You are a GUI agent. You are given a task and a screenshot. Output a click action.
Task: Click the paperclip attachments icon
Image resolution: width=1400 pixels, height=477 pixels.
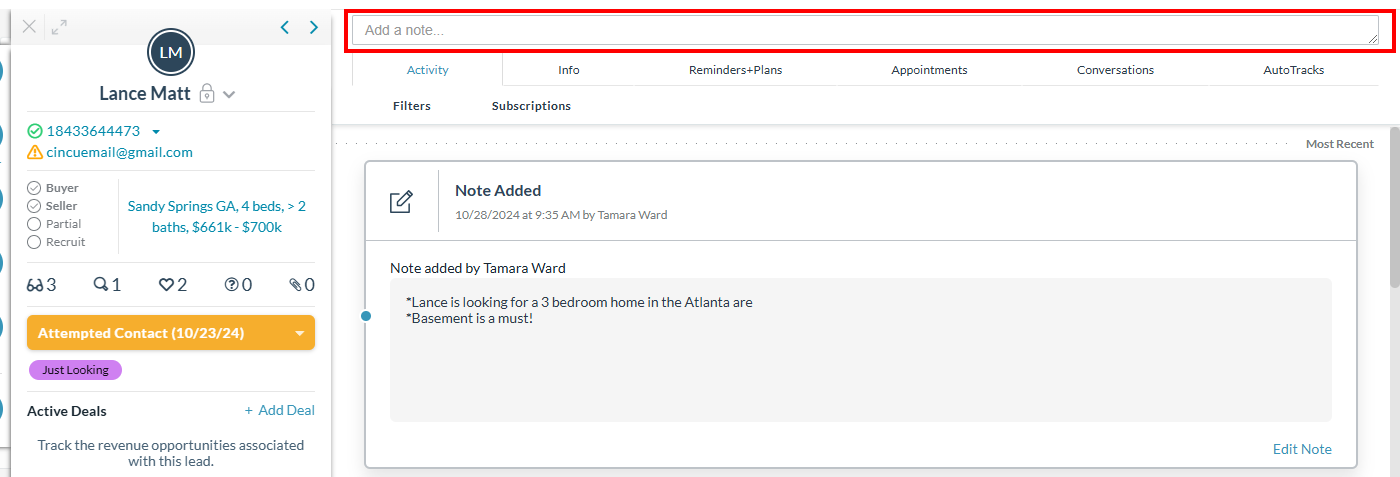coord(295,285)
